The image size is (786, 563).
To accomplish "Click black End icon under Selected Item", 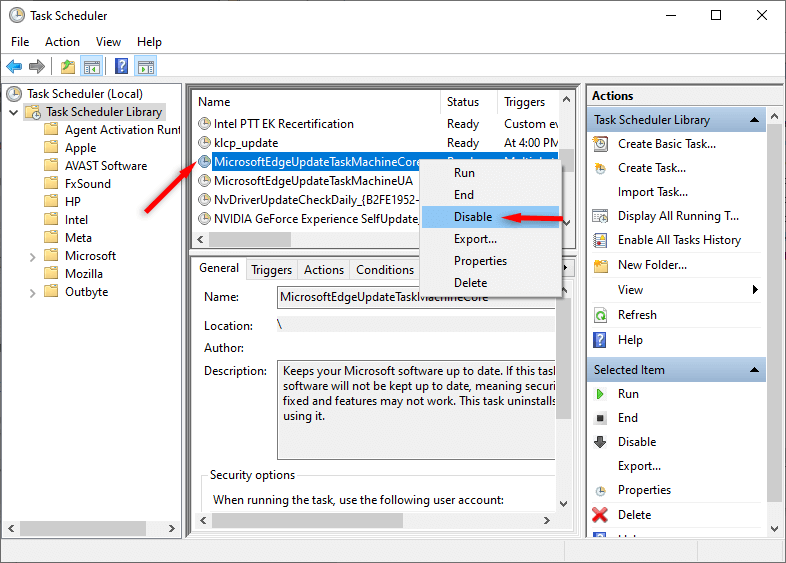I will pyautogui.click(x=600, y=418).
